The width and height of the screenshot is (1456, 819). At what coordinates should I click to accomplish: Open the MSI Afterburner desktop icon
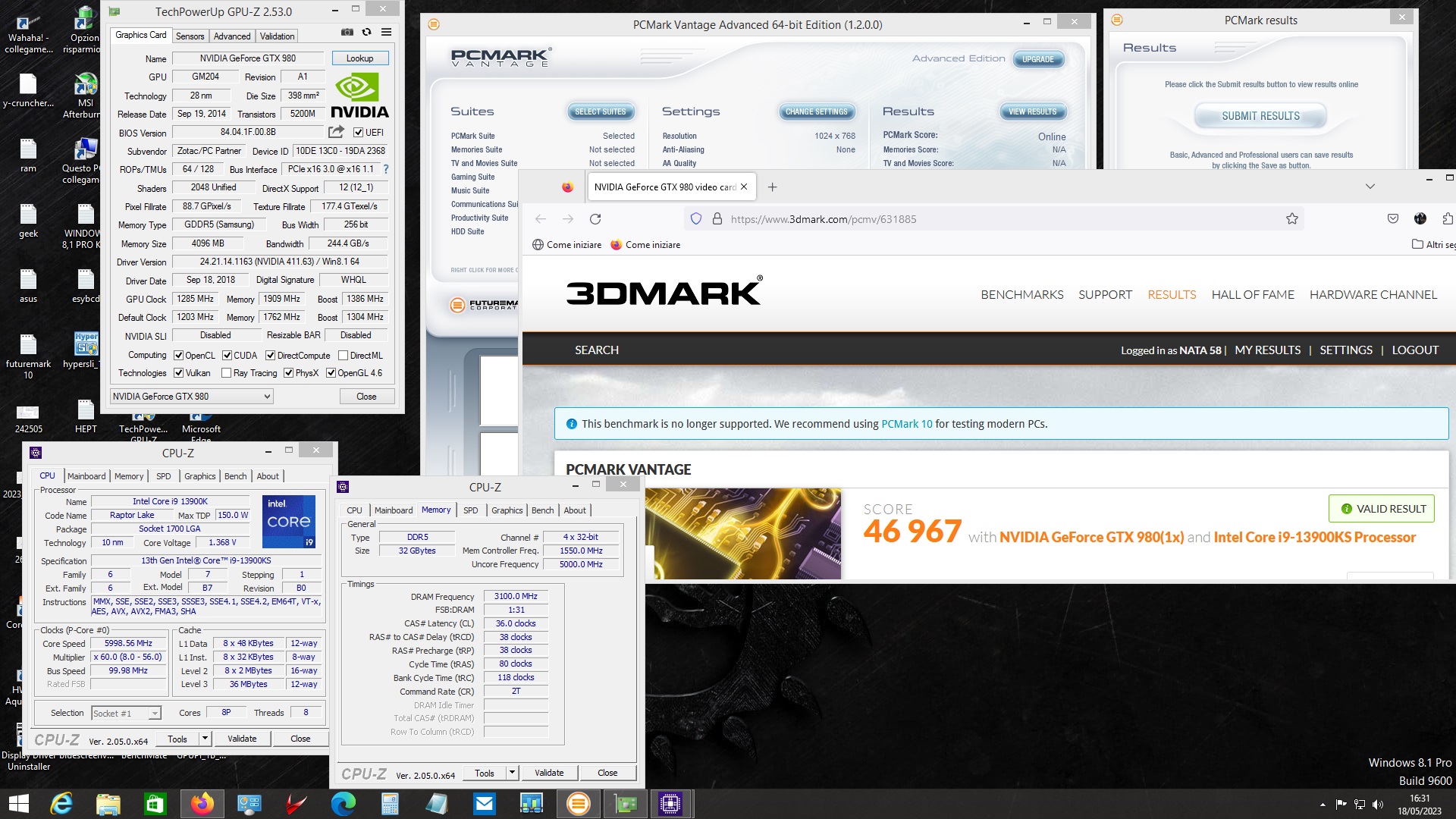pos(85,95)
